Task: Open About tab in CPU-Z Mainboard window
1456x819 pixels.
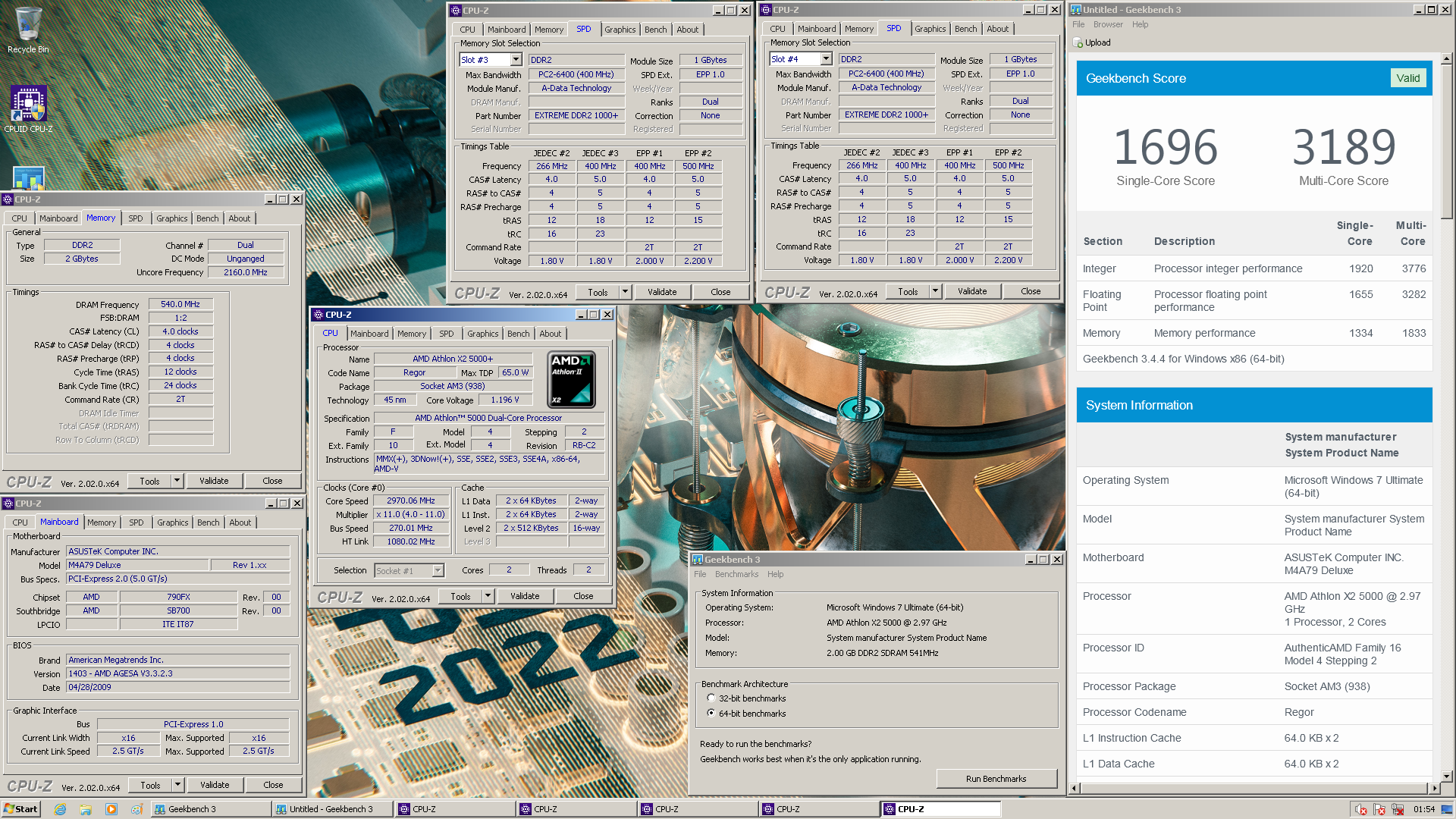Action: pos(240,522)
